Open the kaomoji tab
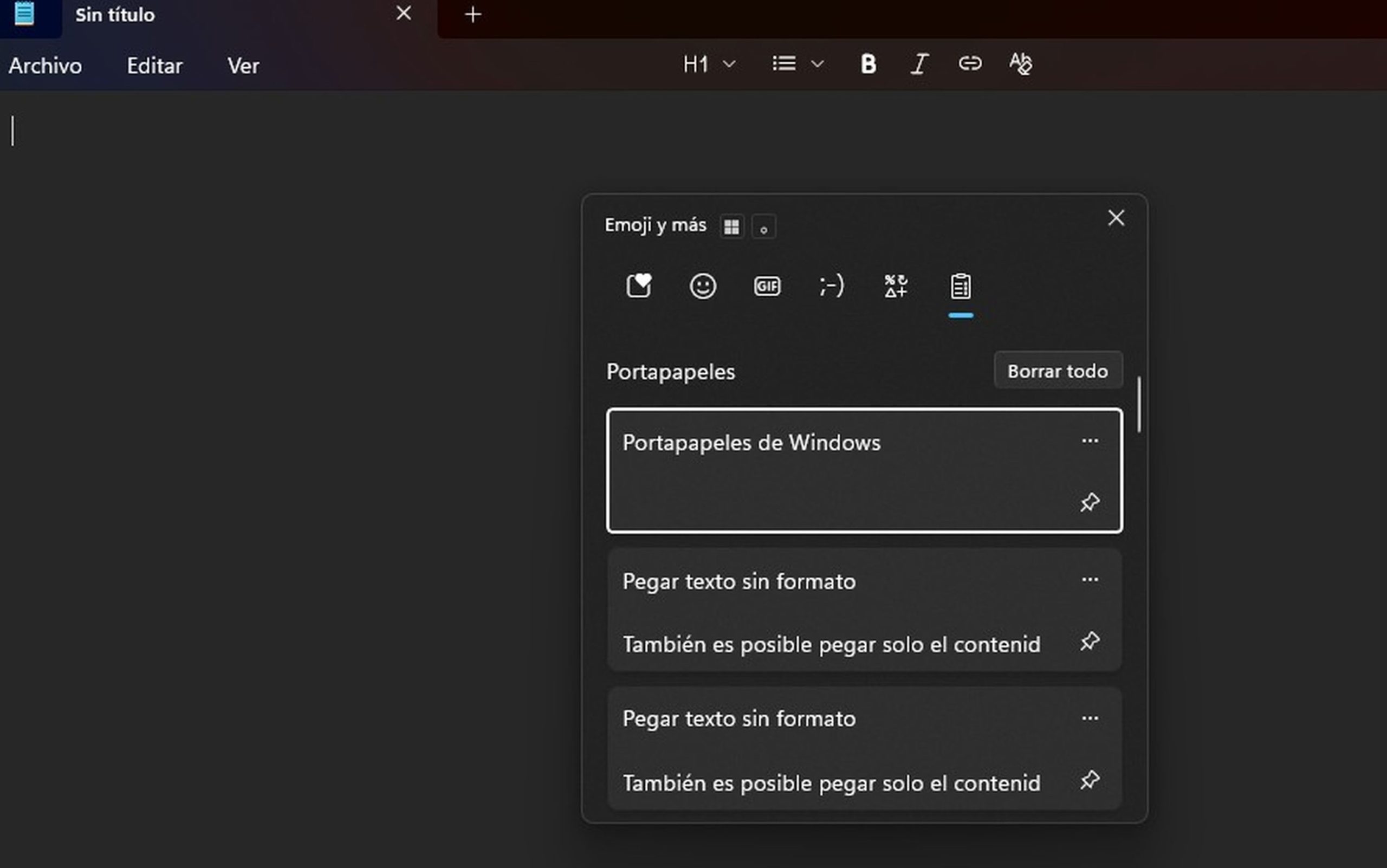Image resolution: width=1387 pixels, height=868 pixels. (x=831, y=286)
